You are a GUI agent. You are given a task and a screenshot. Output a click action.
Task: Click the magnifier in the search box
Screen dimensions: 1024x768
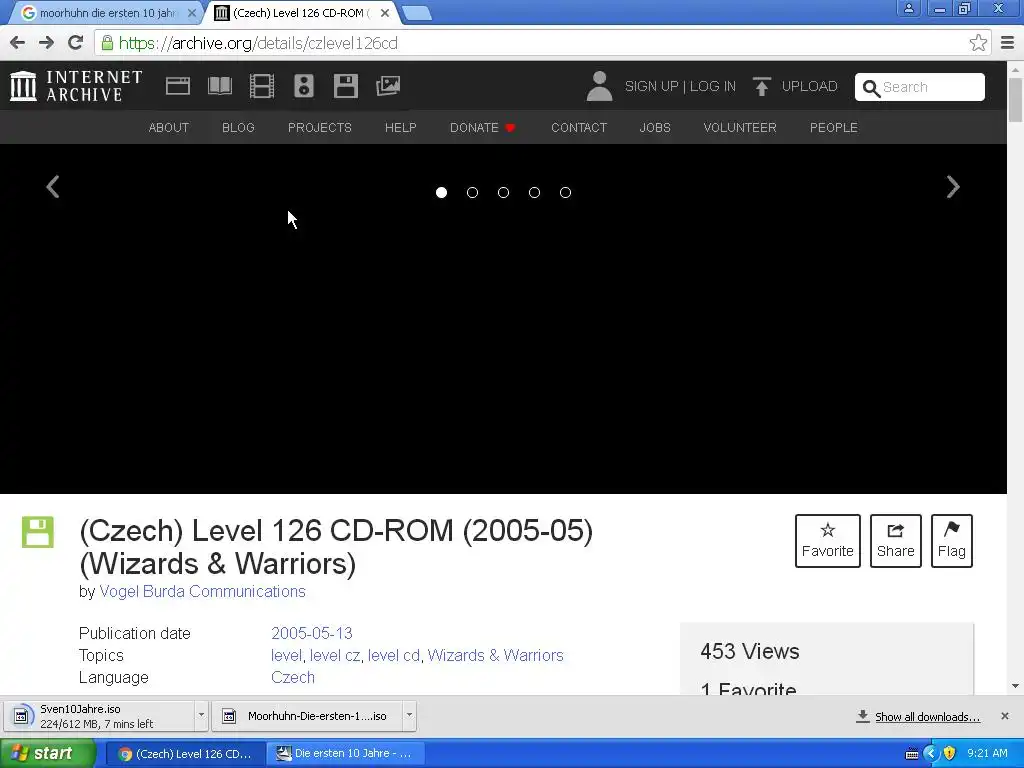[871, 88]
